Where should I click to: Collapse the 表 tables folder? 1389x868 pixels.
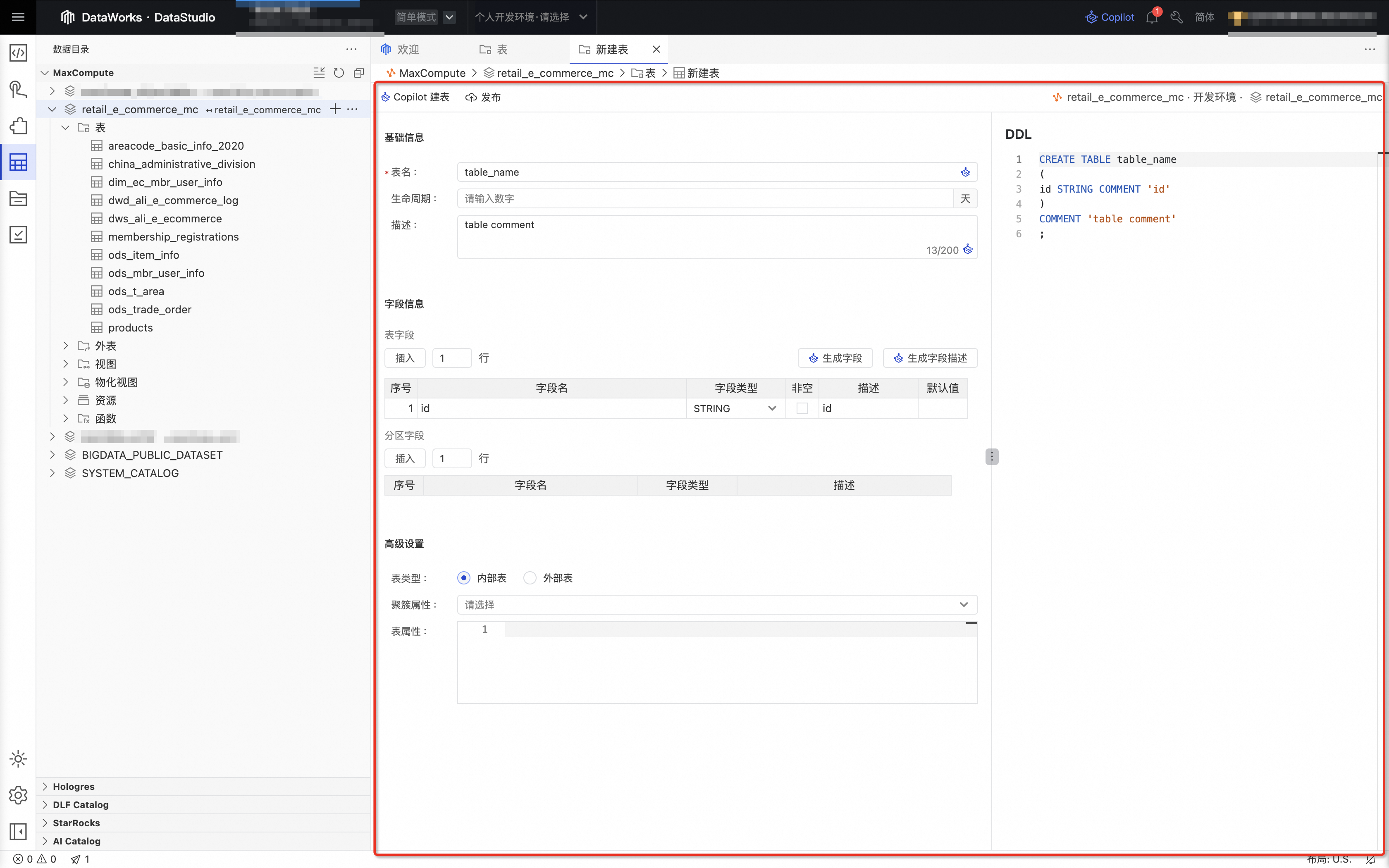click(x=65, y=127)
